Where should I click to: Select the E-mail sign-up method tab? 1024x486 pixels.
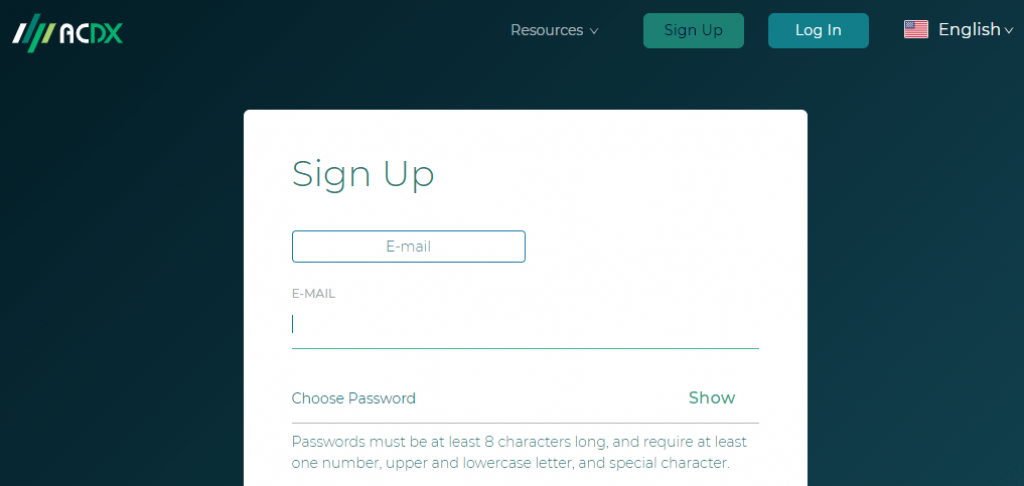(408, 246)
